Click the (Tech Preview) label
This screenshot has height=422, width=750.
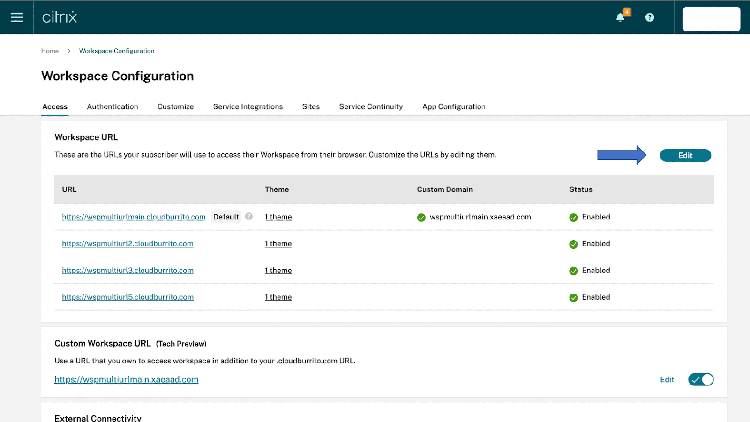tap(181, 344)
